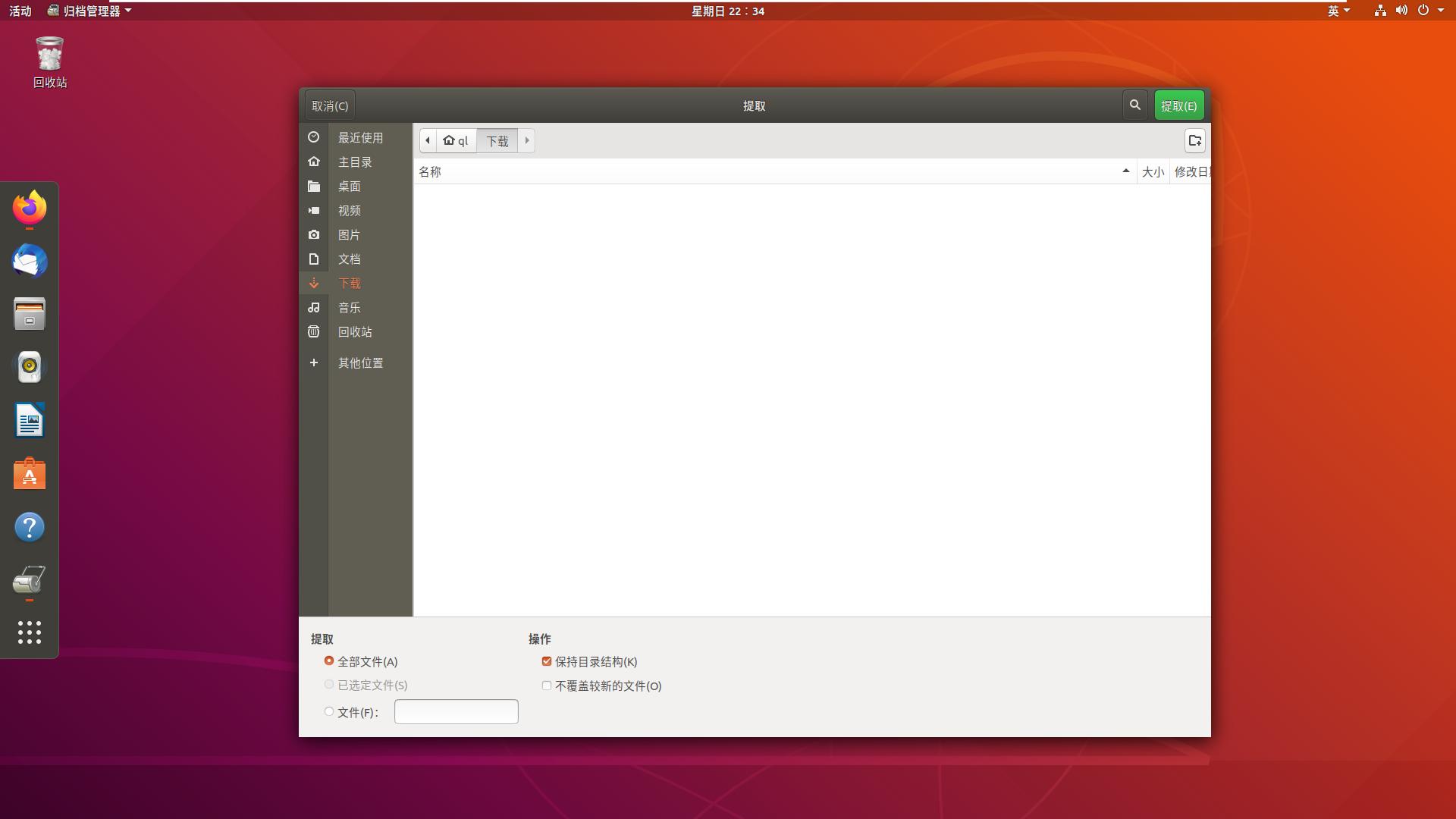This screenshot has height=819, width=1456.
Task: Click the path bar left scroll arrow
Action: click(x=428, y=140)
